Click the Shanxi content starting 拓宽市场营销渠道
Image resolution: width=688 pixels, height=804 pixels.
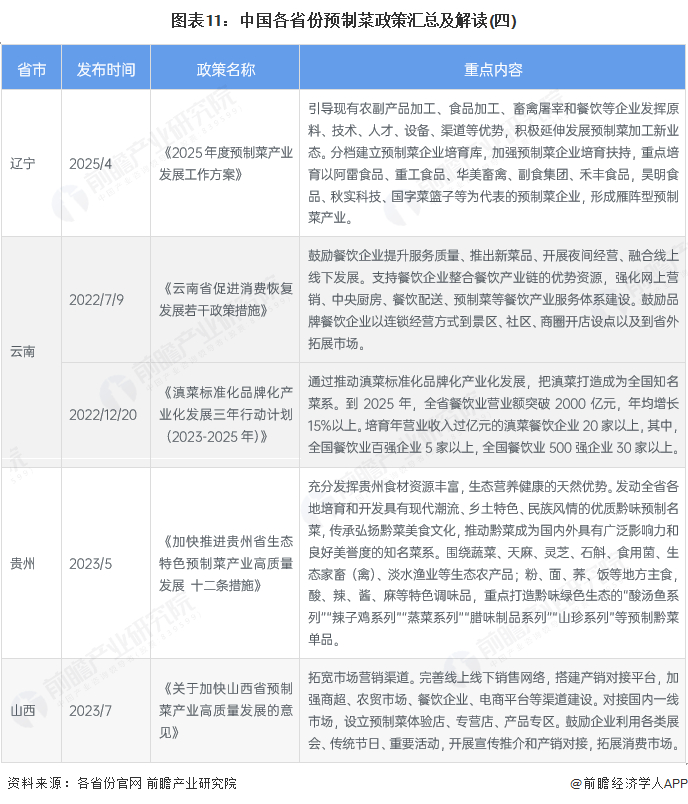click(493, 710)
